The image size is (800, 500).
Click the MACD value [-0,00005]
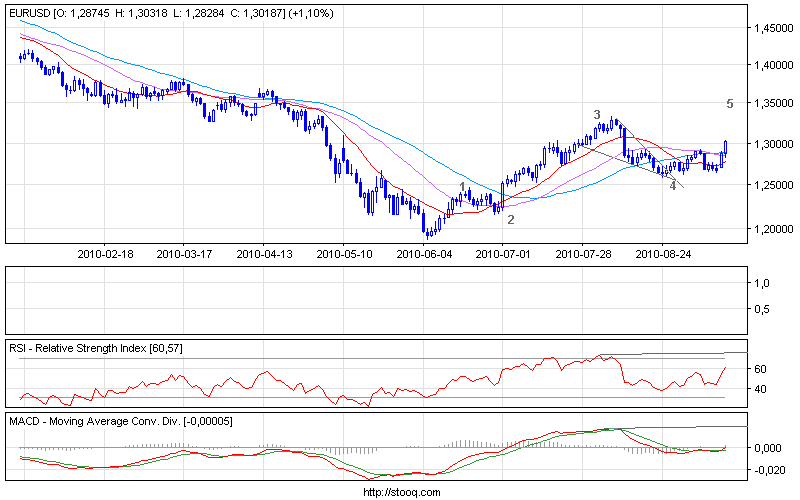208,421
